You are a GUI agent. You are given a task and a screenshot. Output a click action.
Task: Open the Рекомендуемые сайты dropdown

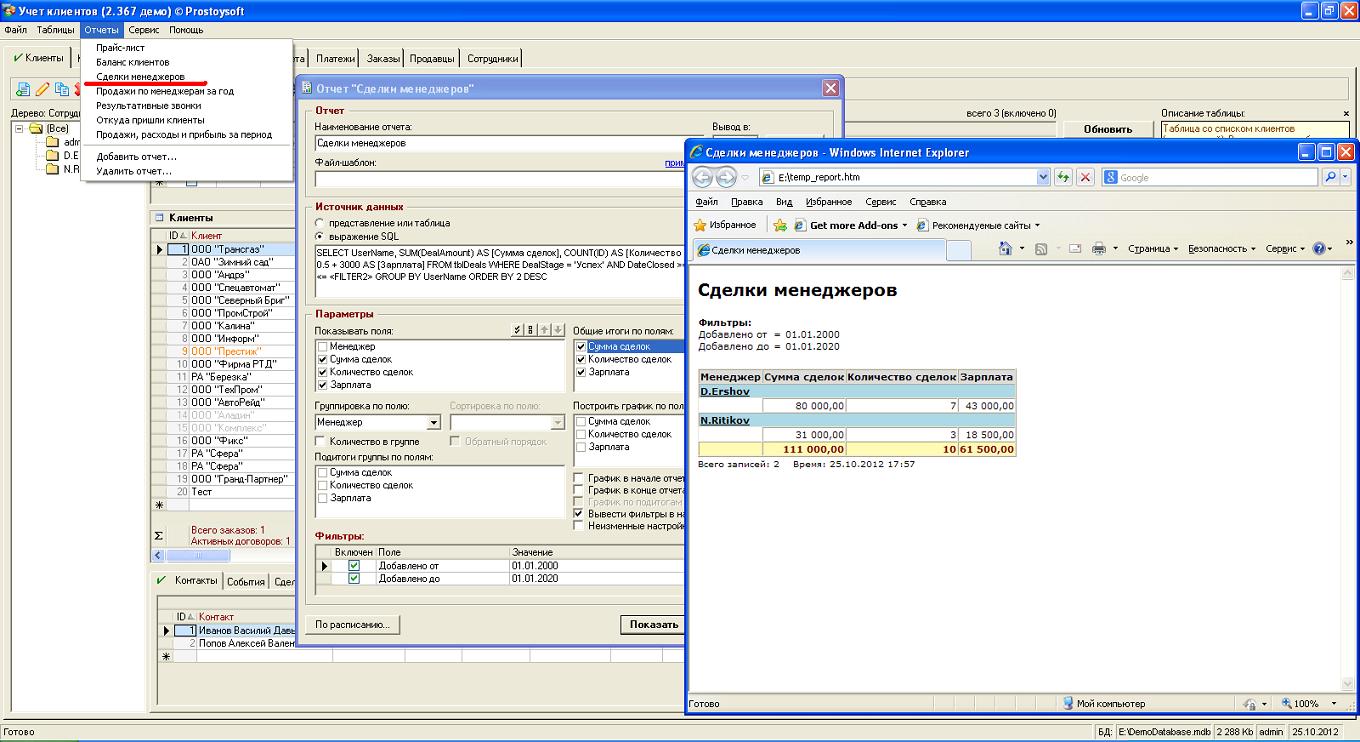coord(1037,225)
